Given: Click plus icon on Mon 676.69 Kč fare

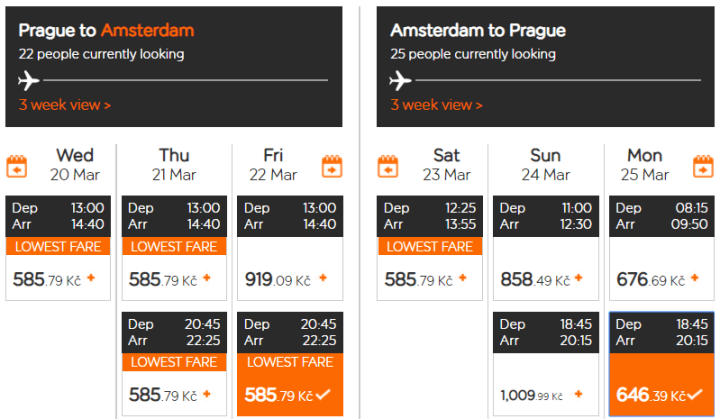Looking at the screenshot, I should 691,280.
